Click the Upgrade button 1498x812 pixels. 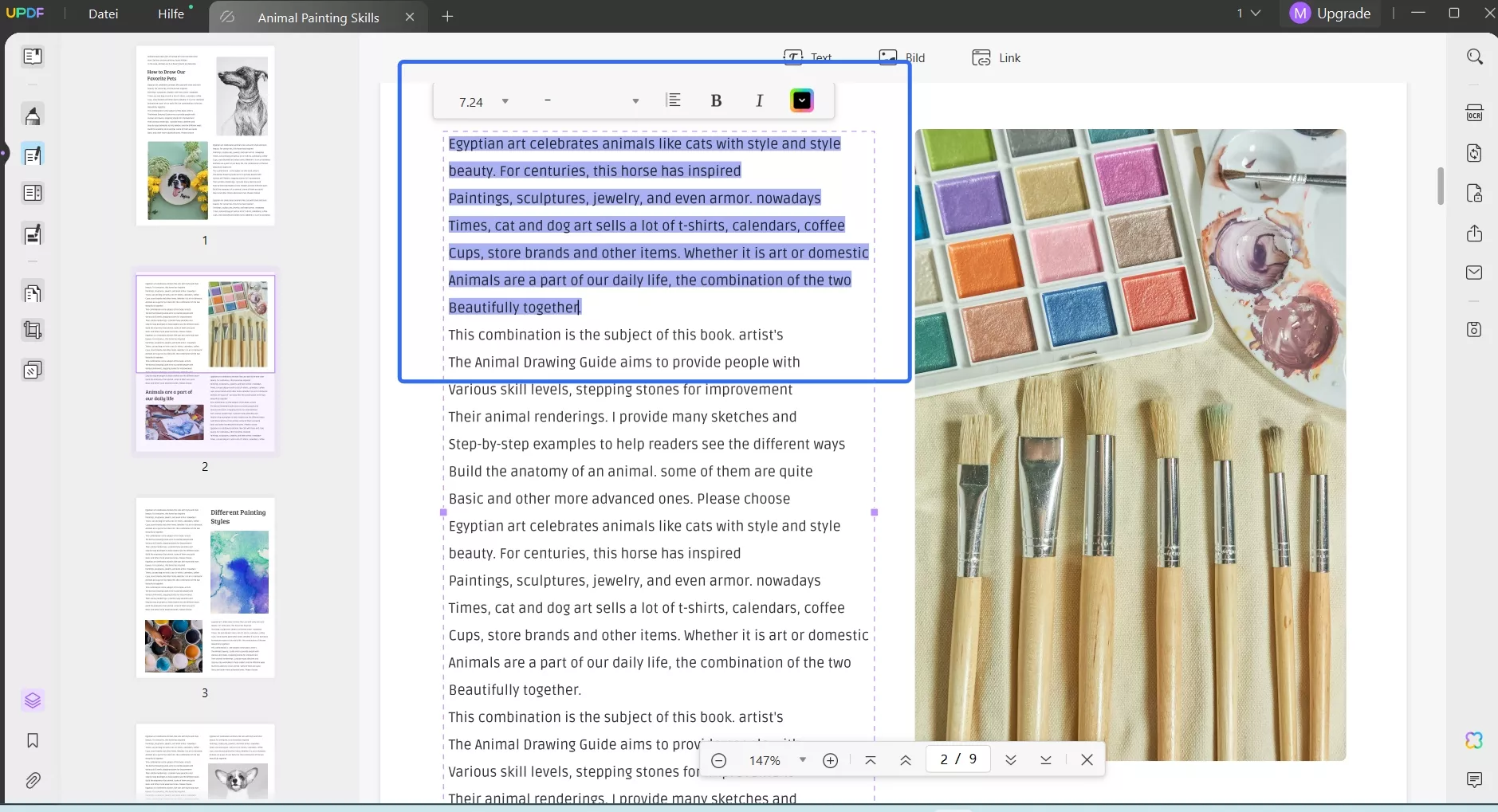pyautogui.click(x=1331, y=14)
